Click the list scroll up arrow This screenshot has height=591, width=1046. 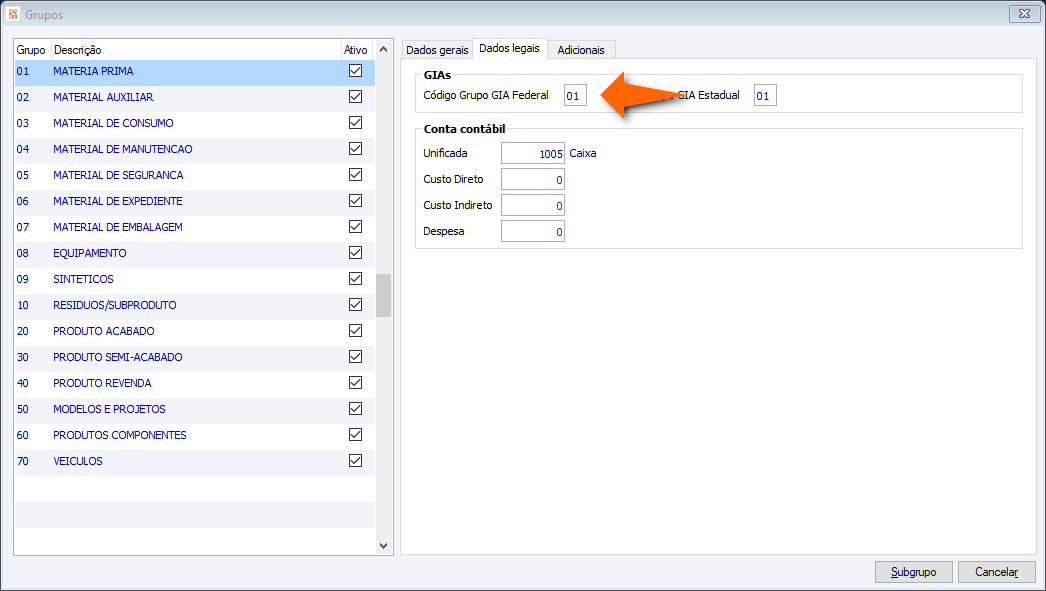[384, 49]
